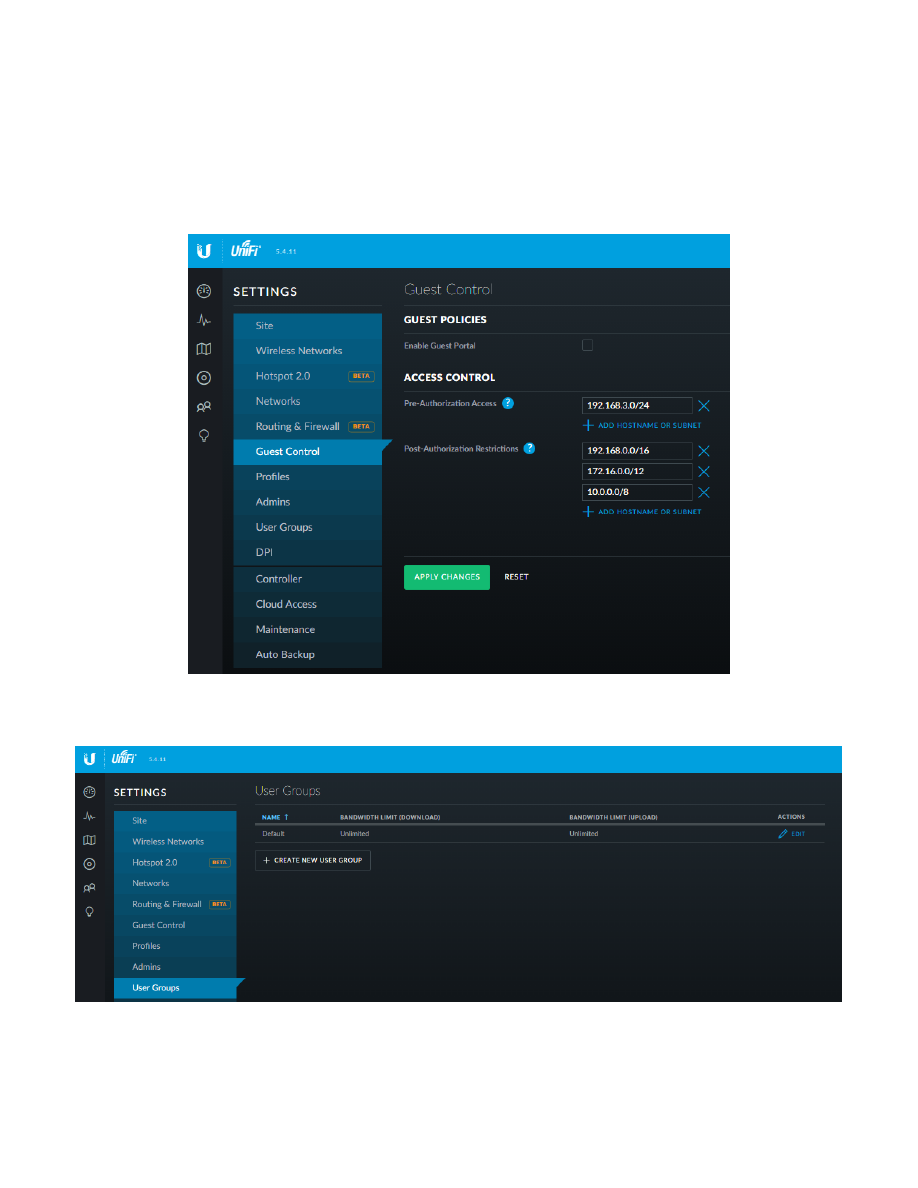918x1188 pixels.
Task: Remove the 172.16.0.0/12 restriction entry
Action: pyautogui.click(x=703, y=472)
